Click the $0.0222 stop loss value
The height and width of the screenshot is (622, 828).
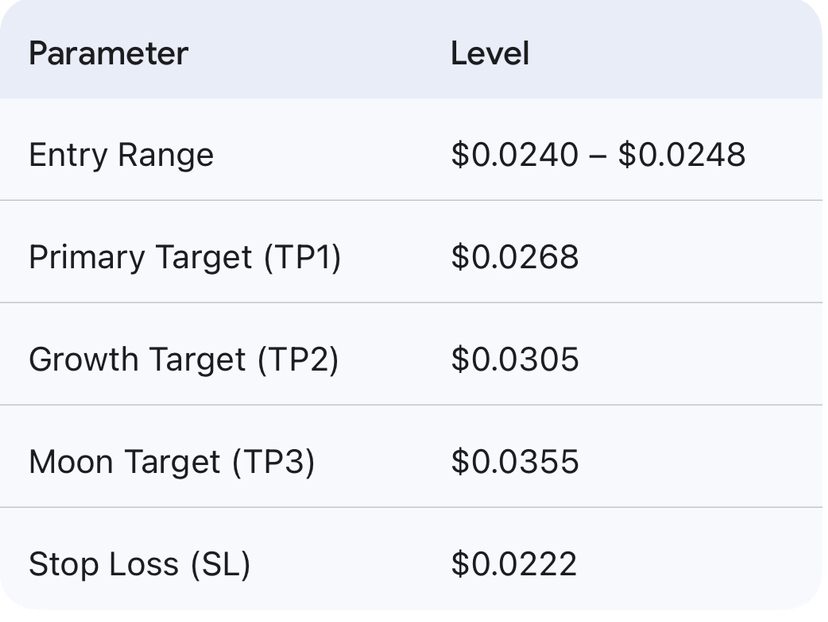tap(514, 564)
